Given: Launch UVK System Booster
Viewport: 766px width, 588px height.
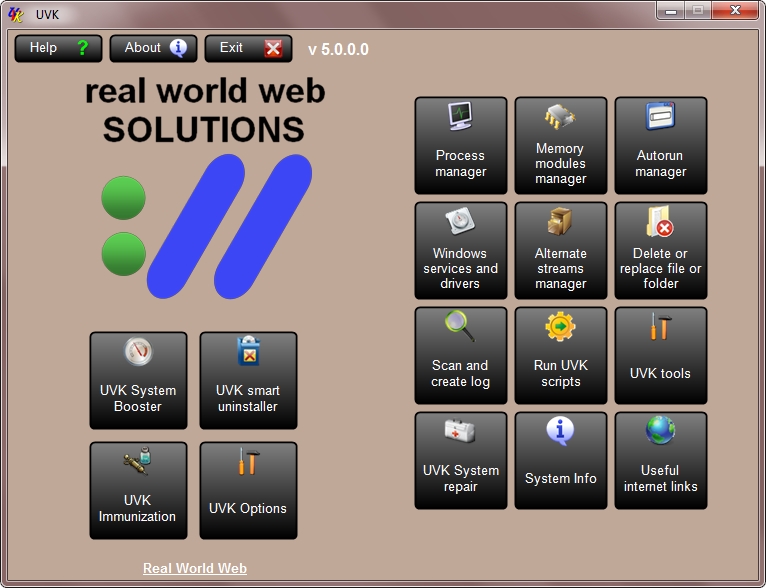Looking at the screenshot, I should 138,380.
